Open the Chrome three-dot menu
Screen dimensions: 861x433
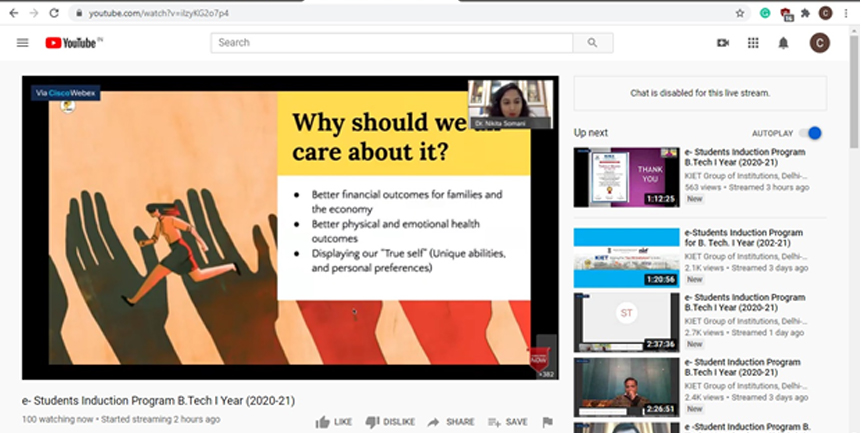point(845,13)
